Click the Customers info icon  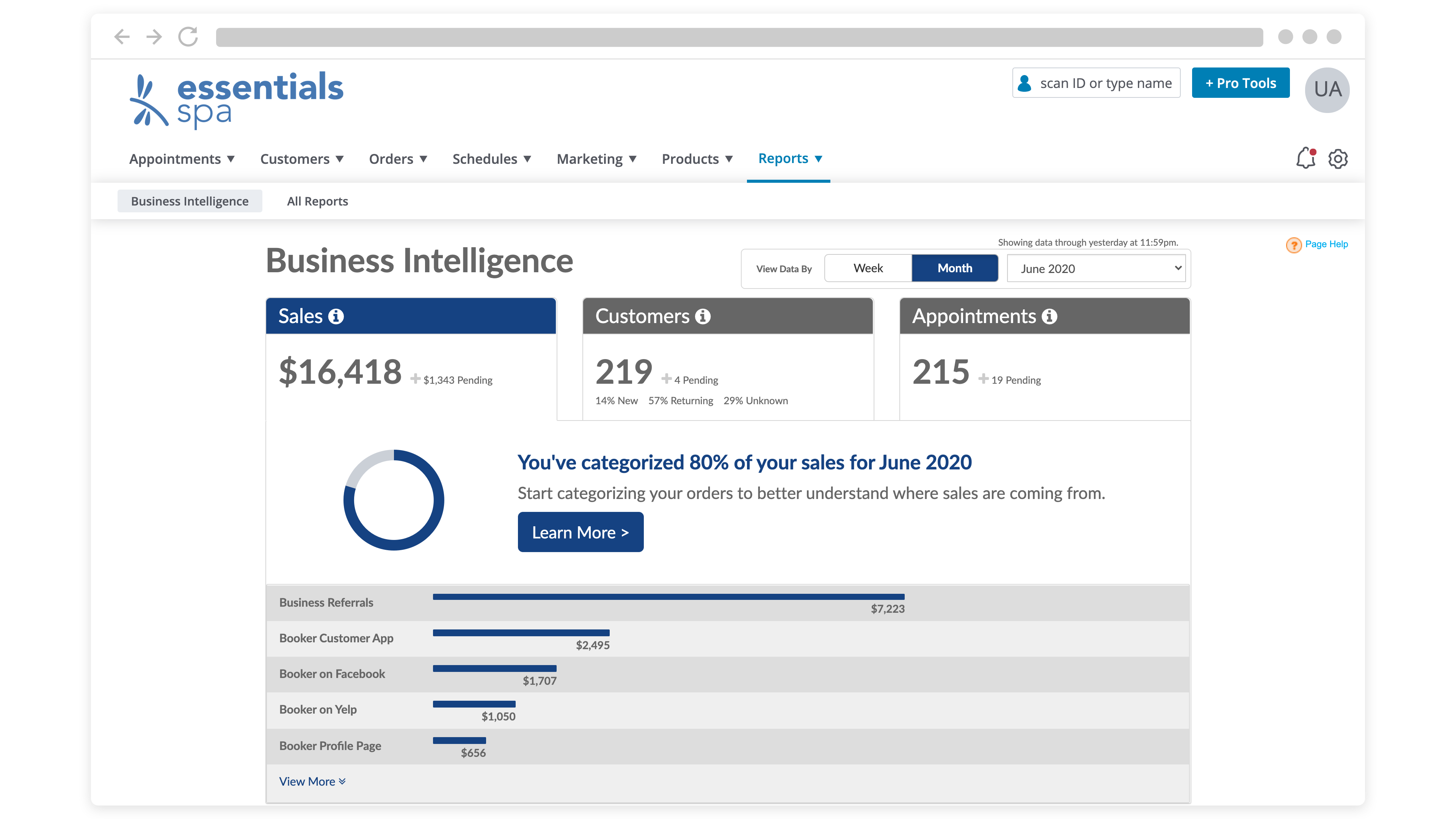coord(703,317)
